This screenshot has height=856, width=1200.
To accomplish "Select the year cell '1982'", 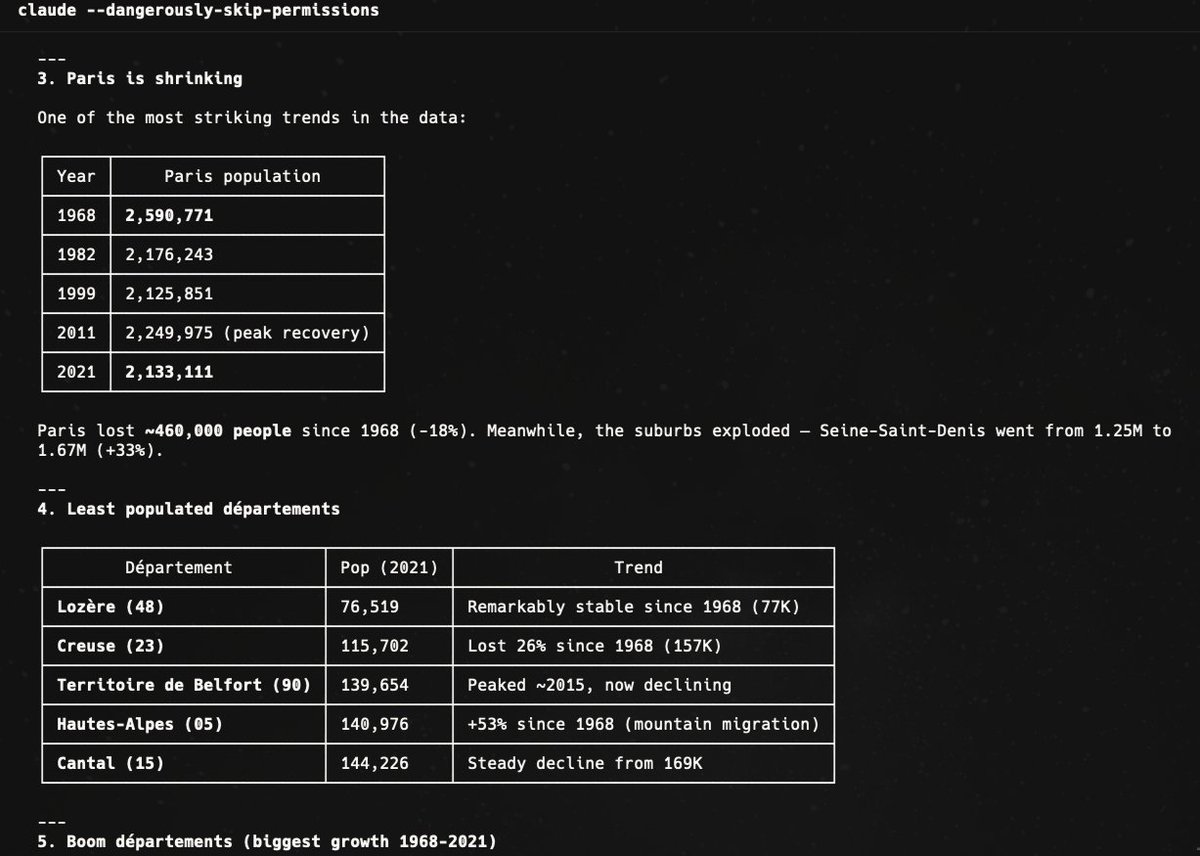I will 76,254.
